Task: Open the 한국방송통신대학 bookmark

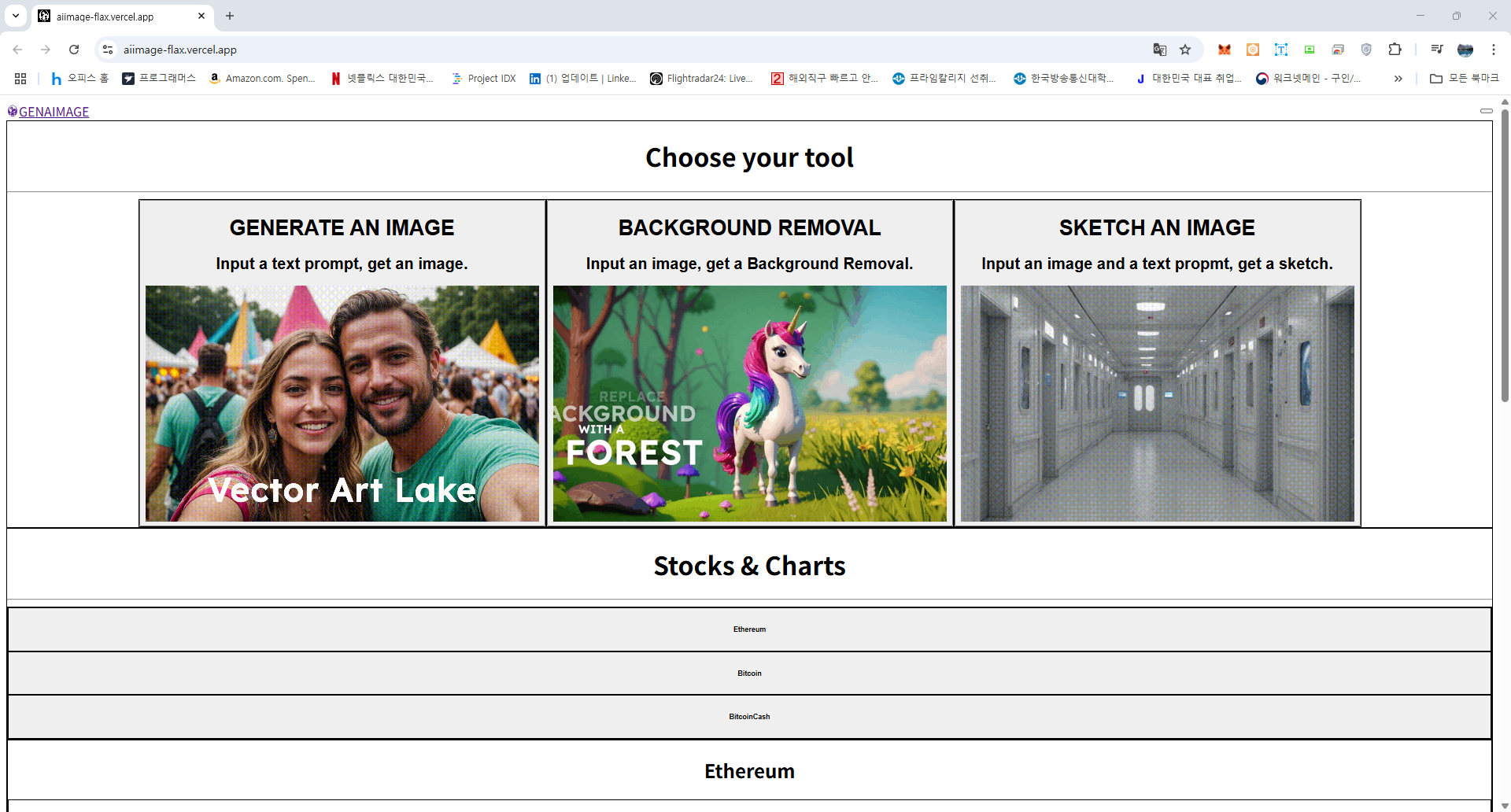Action: pos(1064,79)
